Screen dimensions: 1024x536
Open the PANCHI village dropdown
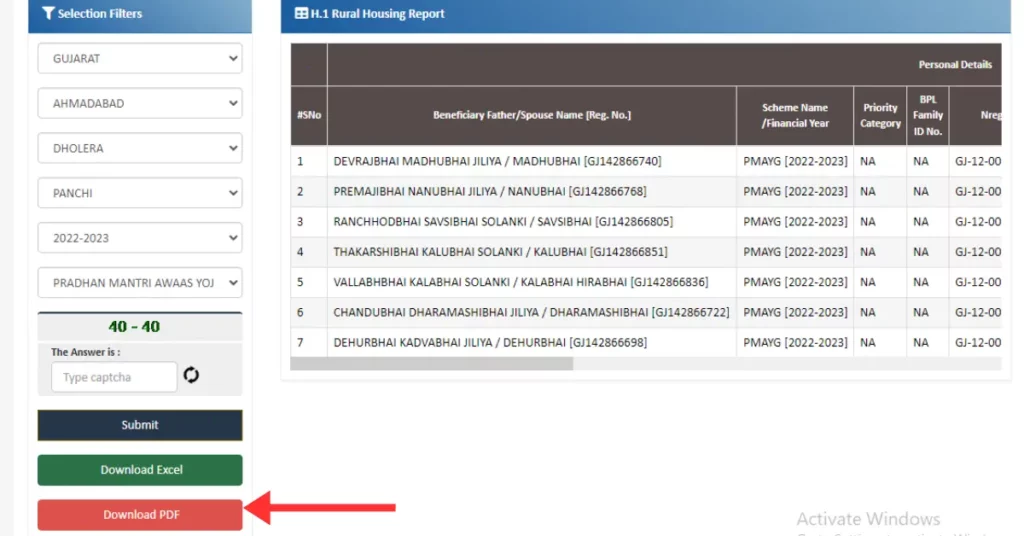tap(140, 194)
